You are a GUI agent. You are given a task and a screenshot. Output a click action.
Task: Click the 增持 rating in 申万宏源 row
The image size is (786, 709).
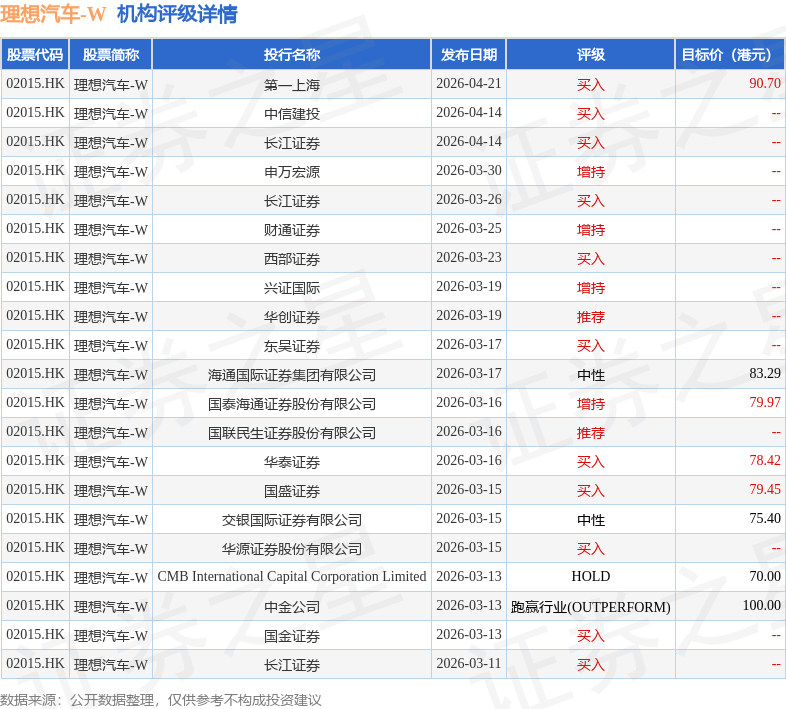coord(591,172)
